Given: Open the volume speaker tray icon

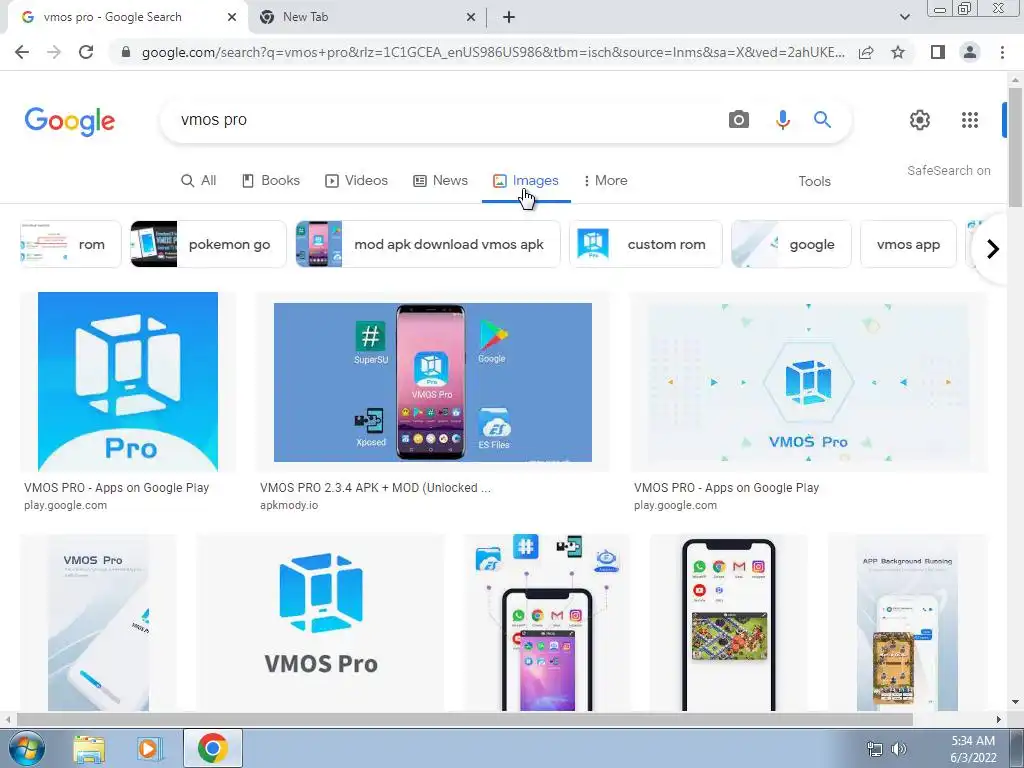Looking at the screenshot, I should [899, 749].
